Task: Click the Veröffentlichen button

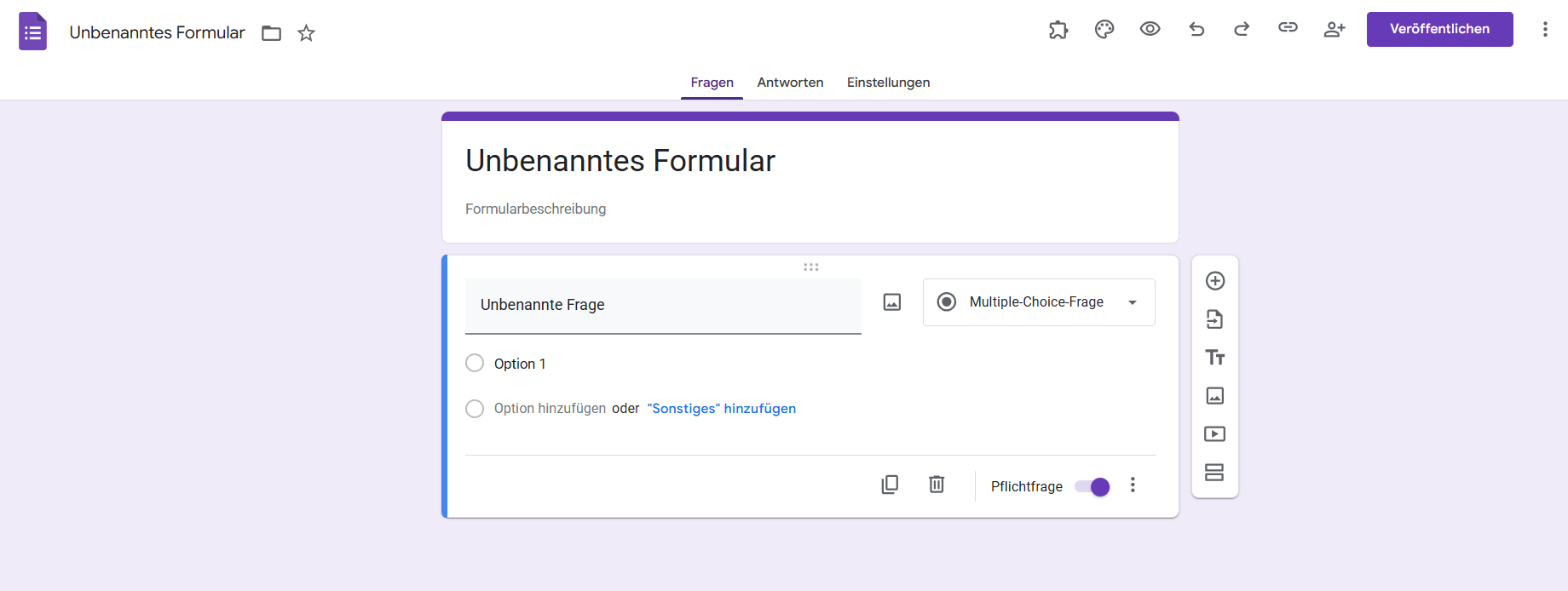Action: [x=1439, y=29]
